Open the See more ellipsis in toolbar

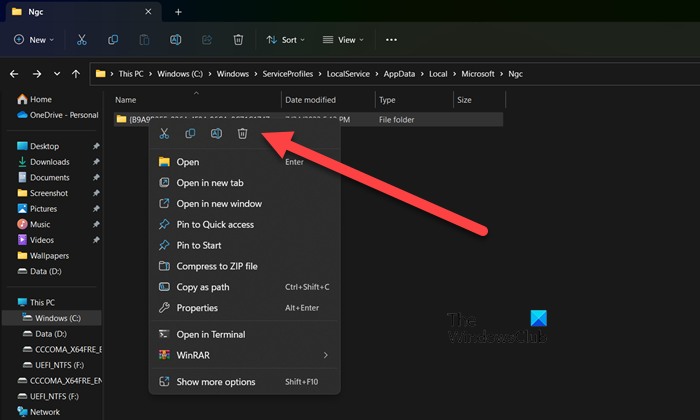pos(391,40)
